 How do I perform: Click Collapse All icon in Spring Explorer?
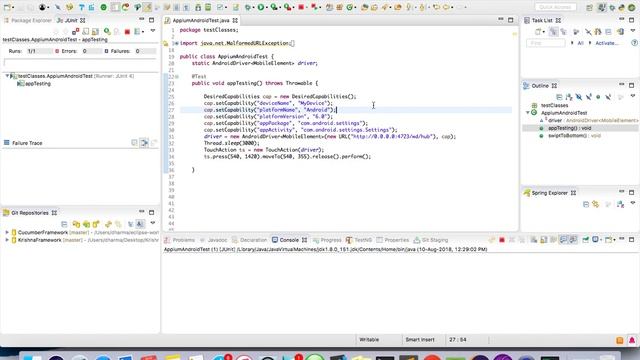tap(586, 204)
